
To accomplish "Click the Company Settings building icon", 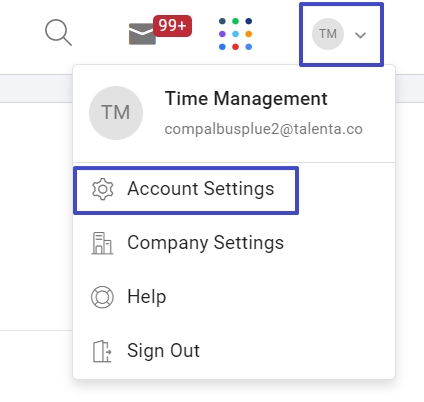I will point(102,243).
